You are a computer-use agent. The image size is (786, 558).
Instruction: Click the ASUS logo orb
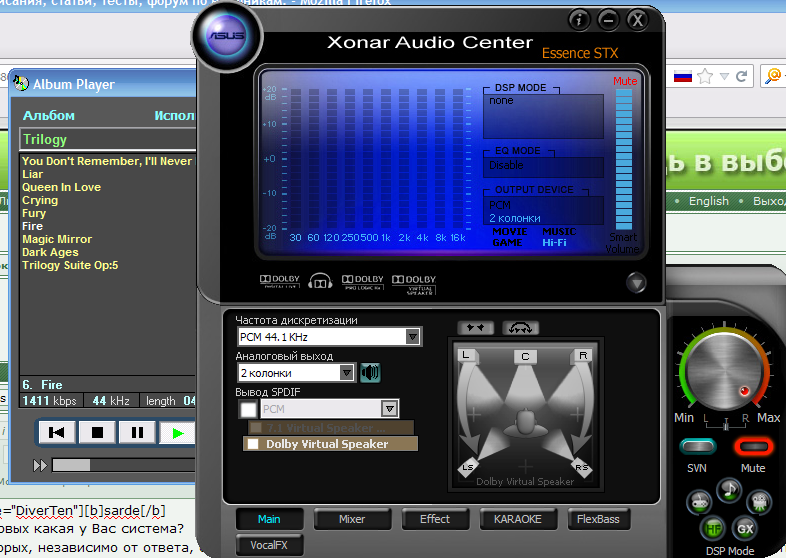227,36
